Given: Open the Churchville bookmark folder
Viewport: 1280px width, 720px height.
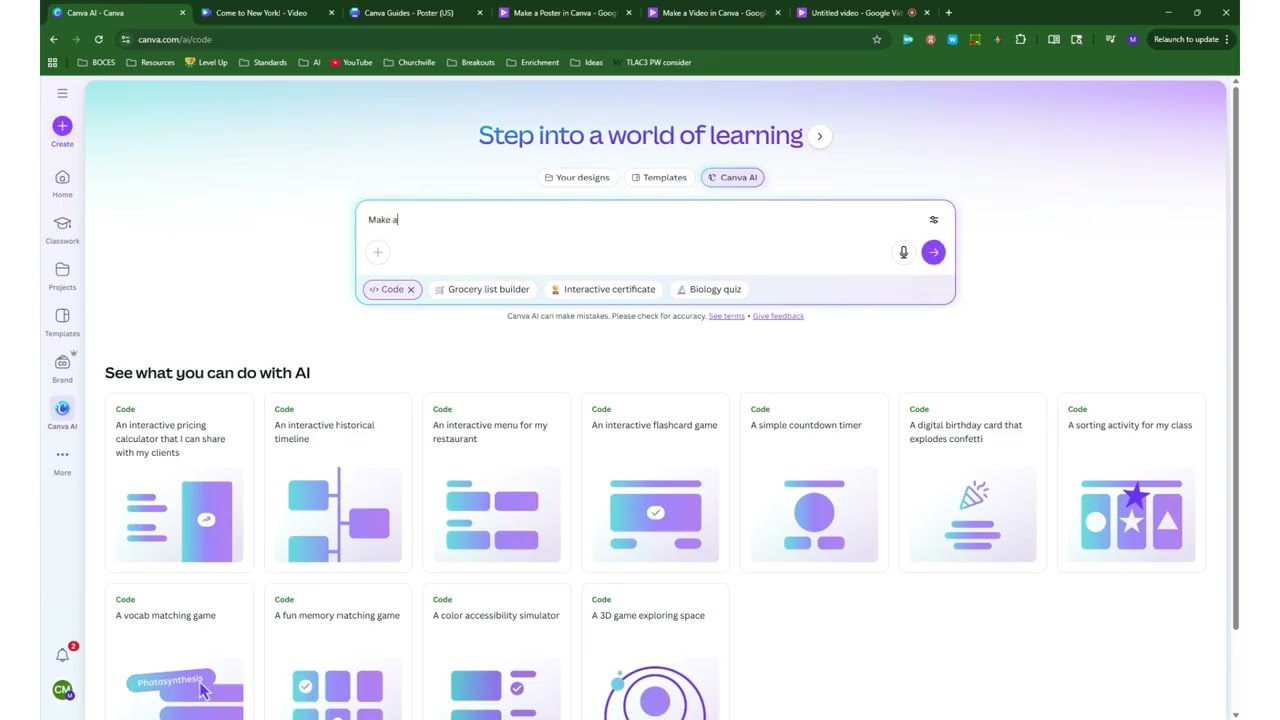Looking at the screenshot, I should point(409,62).
